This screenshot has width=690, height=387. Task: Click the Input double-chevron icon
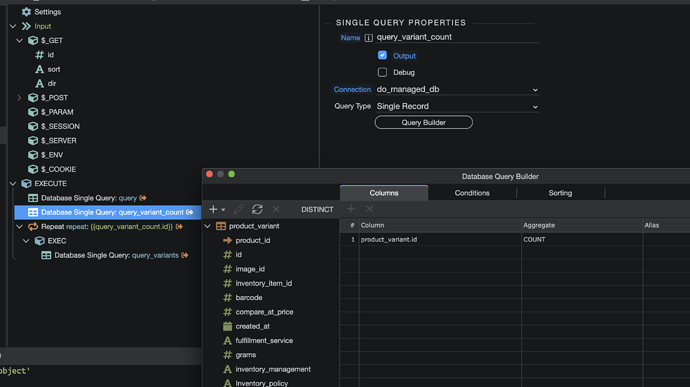26,26
